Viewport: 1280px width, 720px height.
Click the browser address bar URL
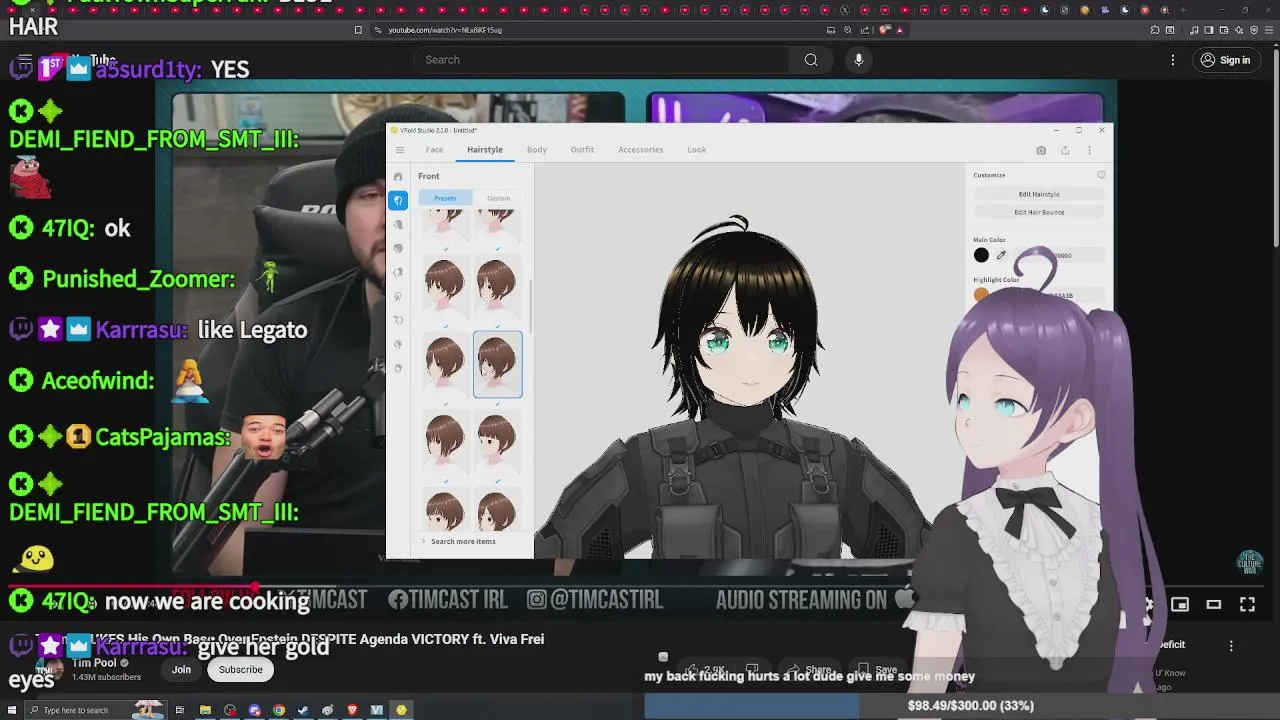(445, 30)
